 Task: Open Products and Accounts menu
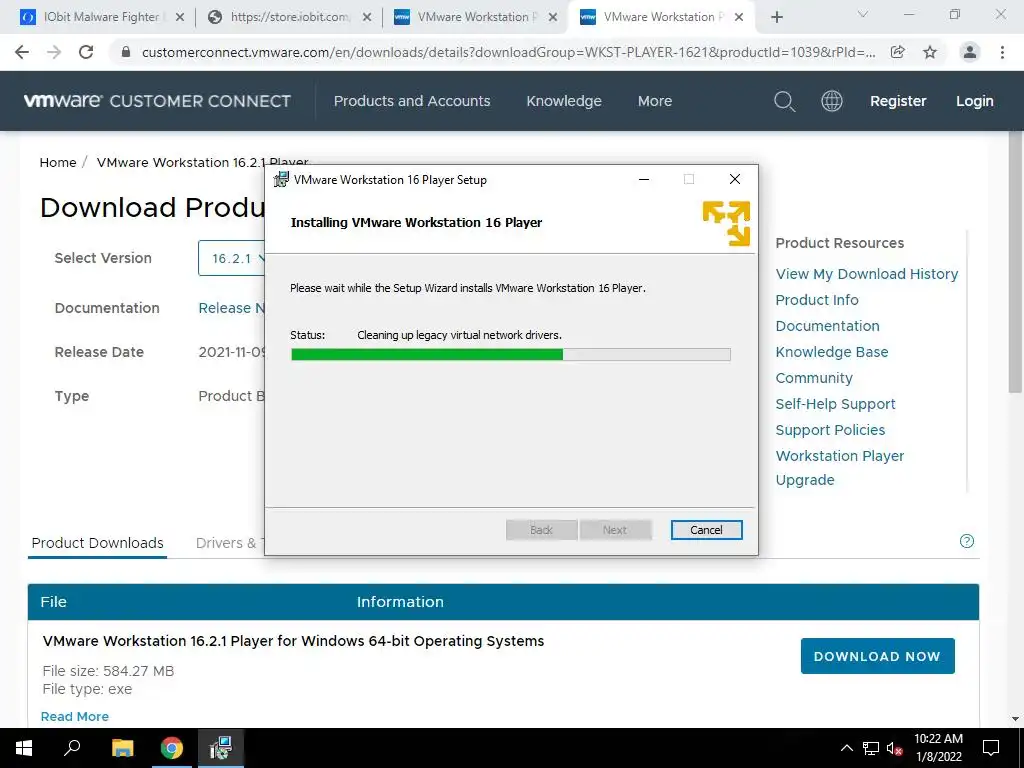tap(412, 101)
